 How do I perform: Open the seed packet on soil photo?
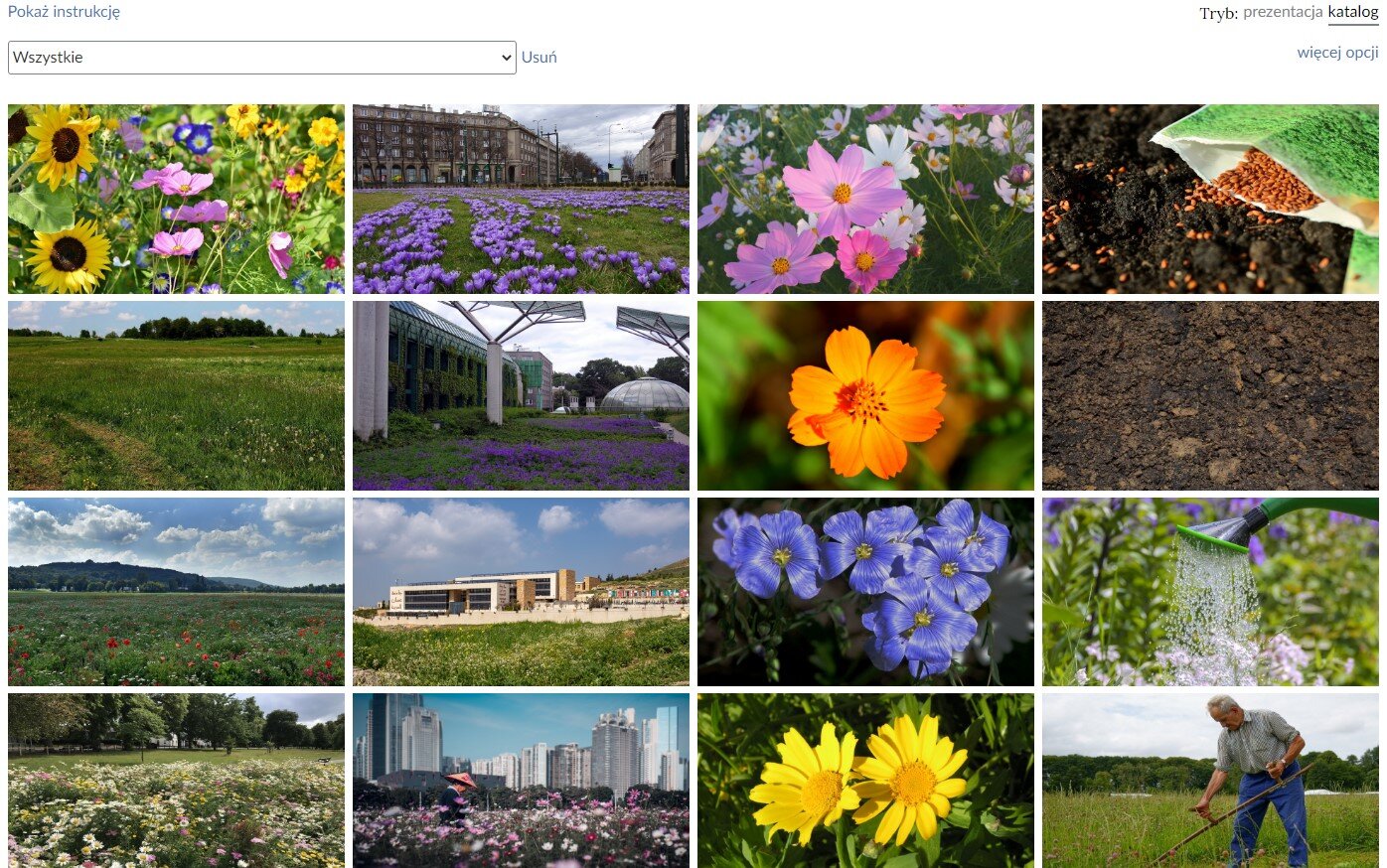pyautogui.click(x=1210, y=199)
